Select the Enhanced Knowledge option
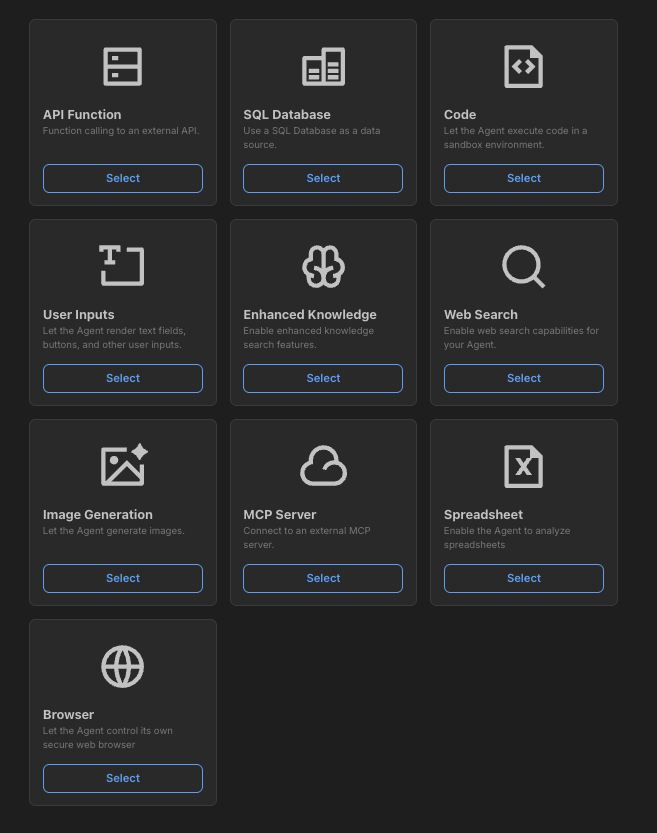 323,378
